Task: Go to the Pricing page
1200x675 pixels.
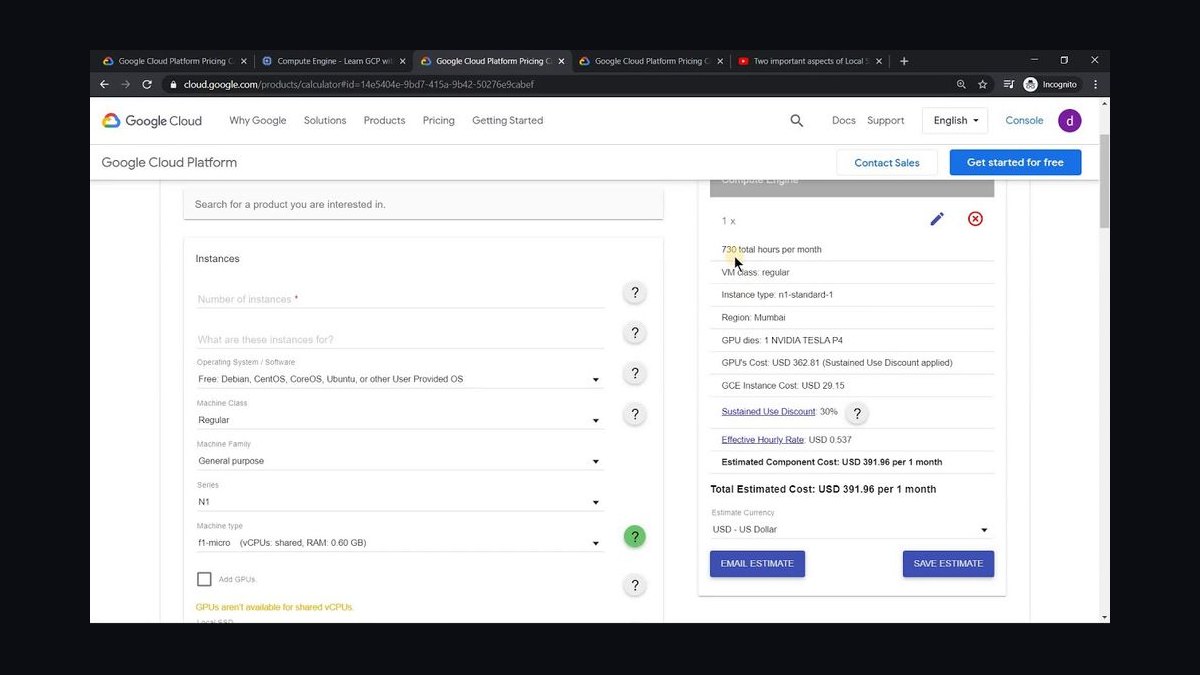Action: tap(439, 121)
